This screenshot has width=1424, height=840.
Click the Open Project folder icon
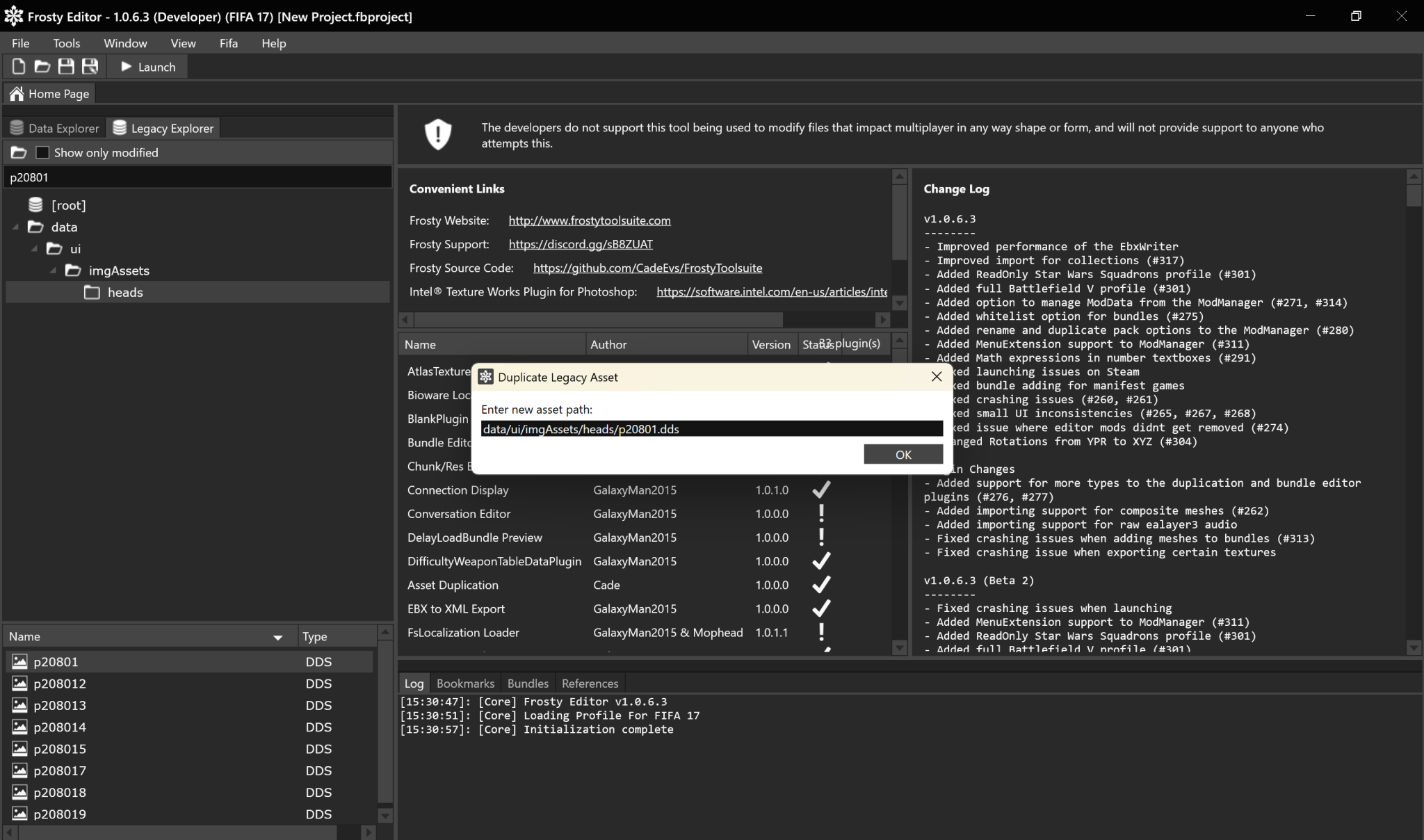(42, 67)
